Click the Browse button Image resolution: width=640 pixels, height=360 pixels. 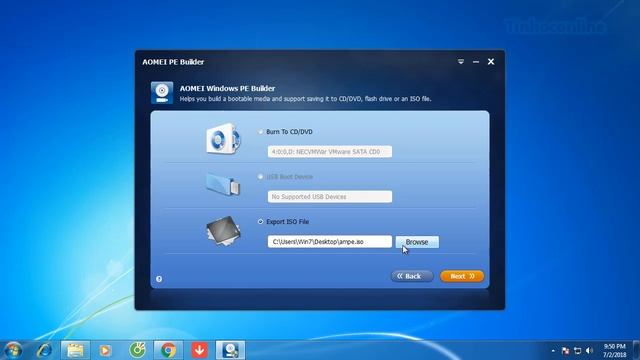point(417,242)
